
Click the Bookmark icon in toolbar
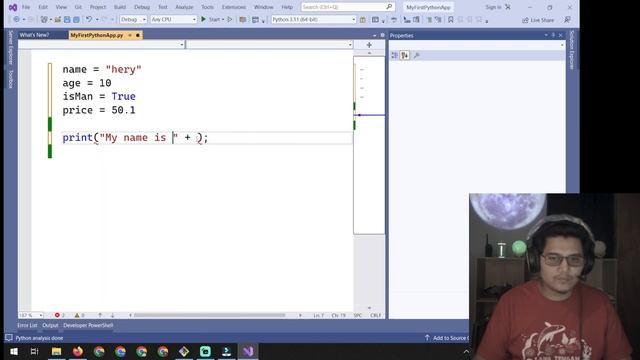coord(451,19)
